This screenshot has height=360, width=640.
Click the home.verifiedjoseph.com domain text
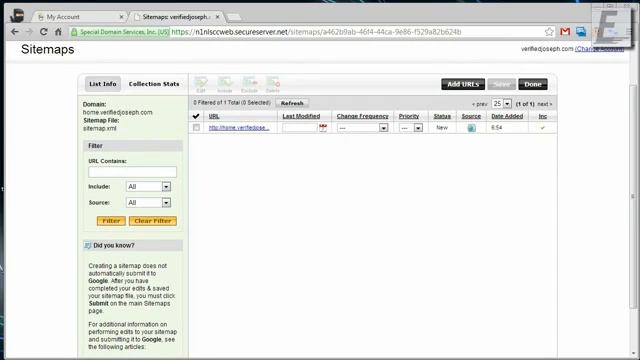click(118, 112)
